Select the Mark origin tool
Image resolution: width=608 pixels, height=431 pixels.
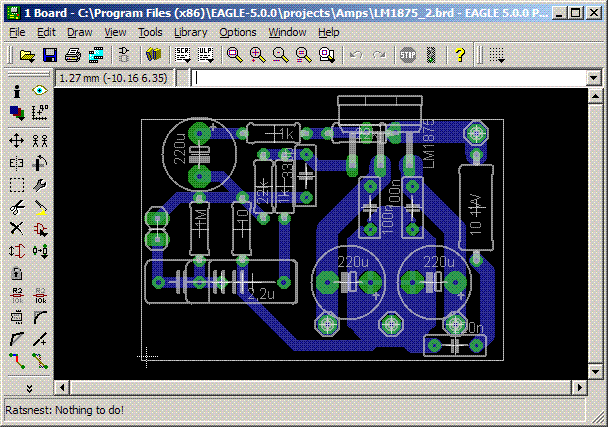pos(40,113)
